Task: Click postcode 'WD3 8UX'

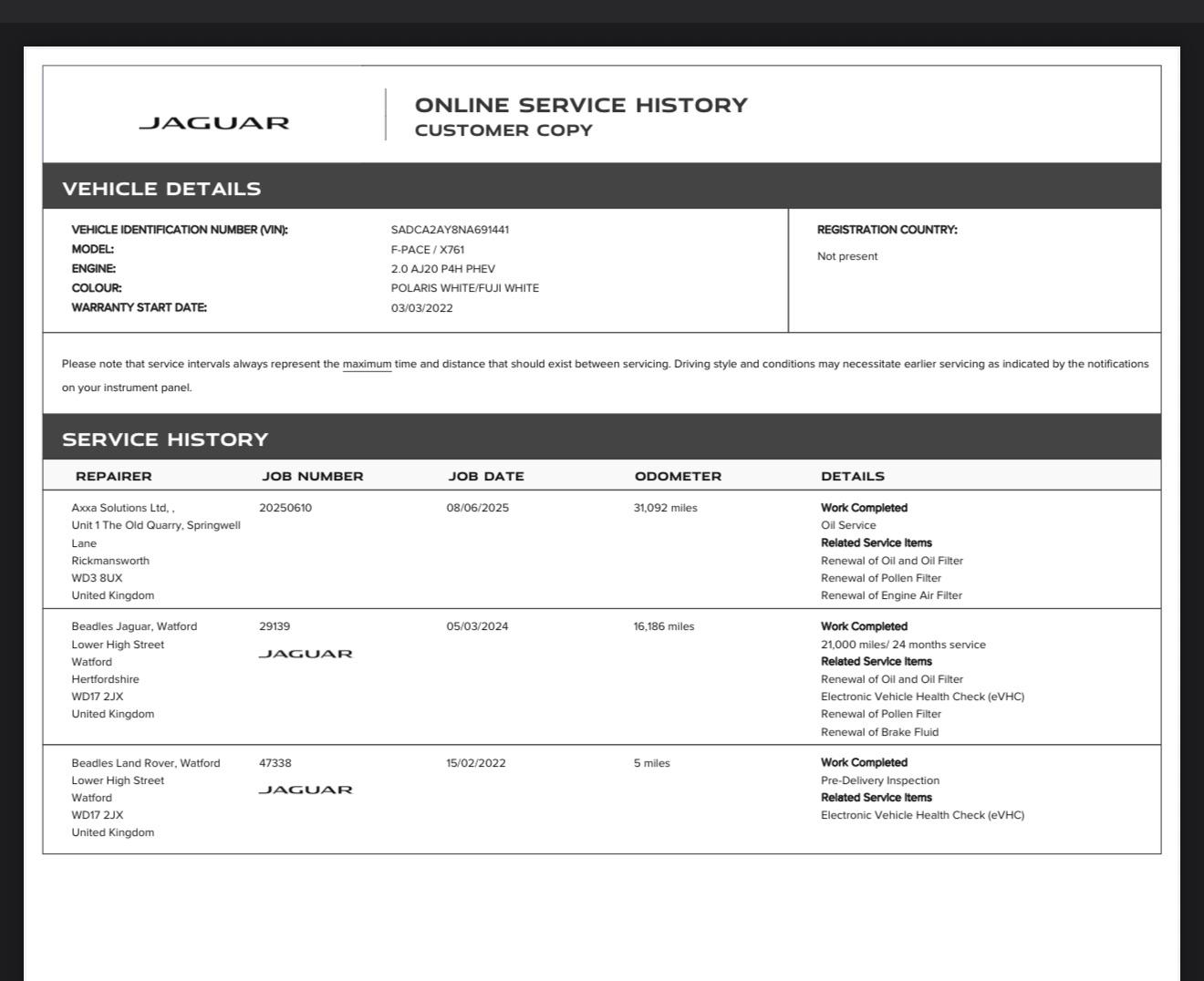Action: pos(97,578)
